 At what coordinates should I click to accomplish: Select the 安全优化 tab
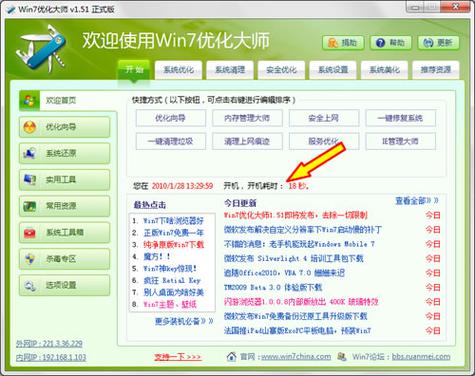click(281, 70)
